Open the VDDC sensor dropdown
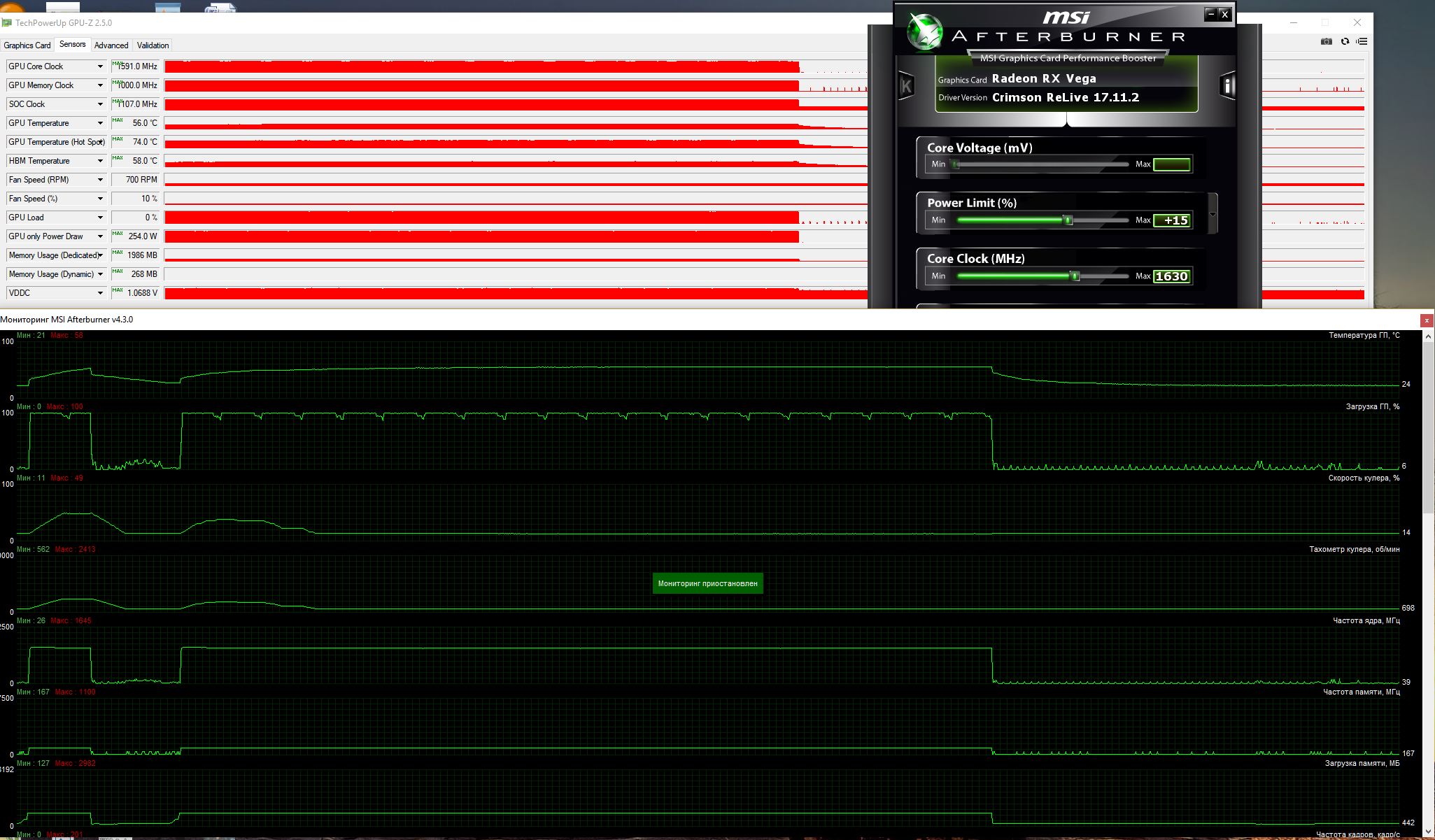 click(x=100, y=293)
